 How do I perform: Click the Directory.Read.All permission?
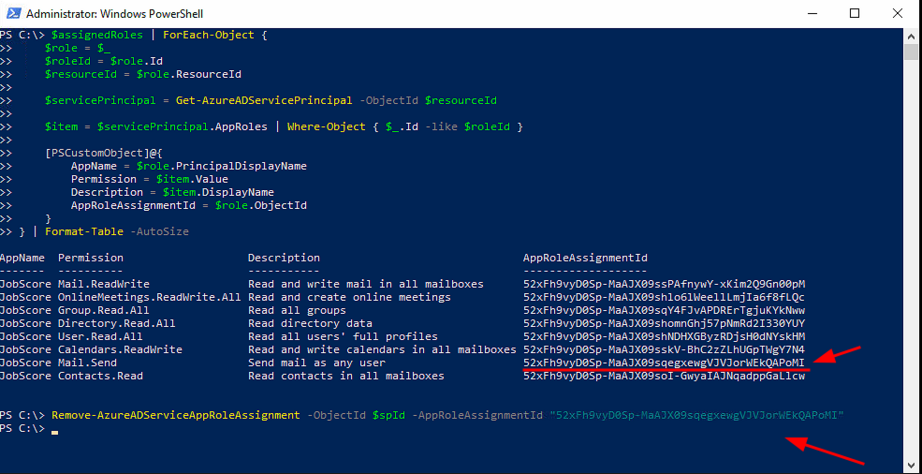pos(116,323)
